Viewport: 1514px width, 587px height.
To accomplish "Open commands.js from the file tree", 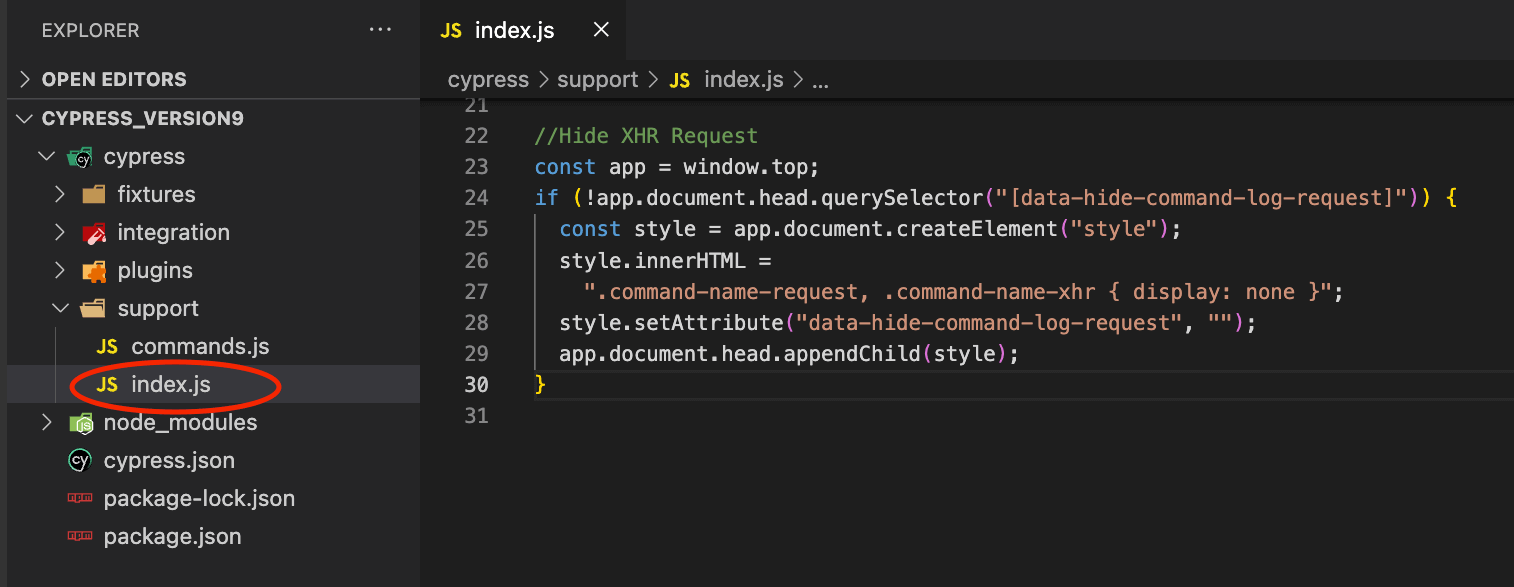I will (x=200, y=347).
